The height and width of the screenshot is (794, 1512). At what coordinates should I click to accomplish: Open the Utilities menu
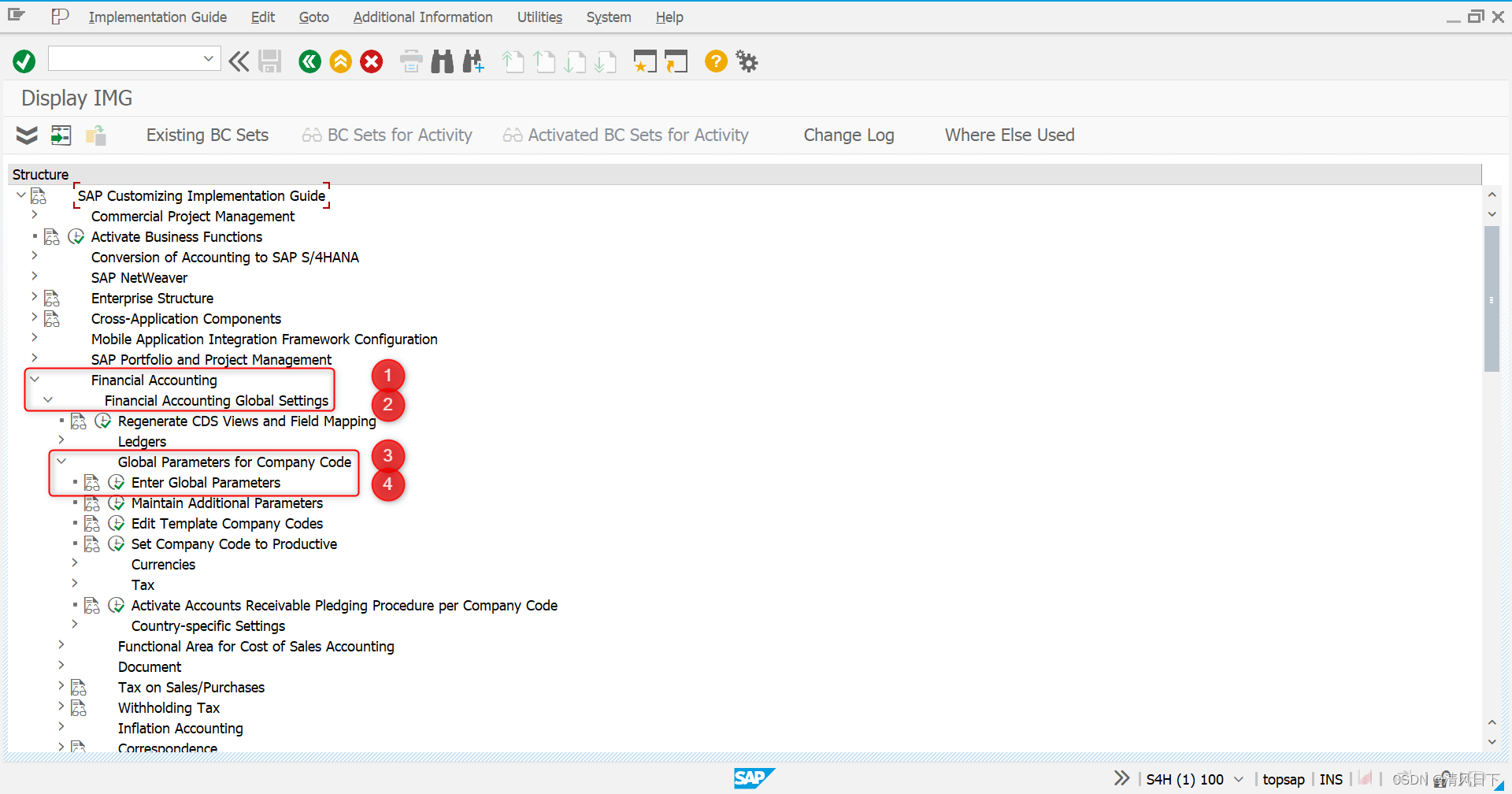click(x=539, y=17)
